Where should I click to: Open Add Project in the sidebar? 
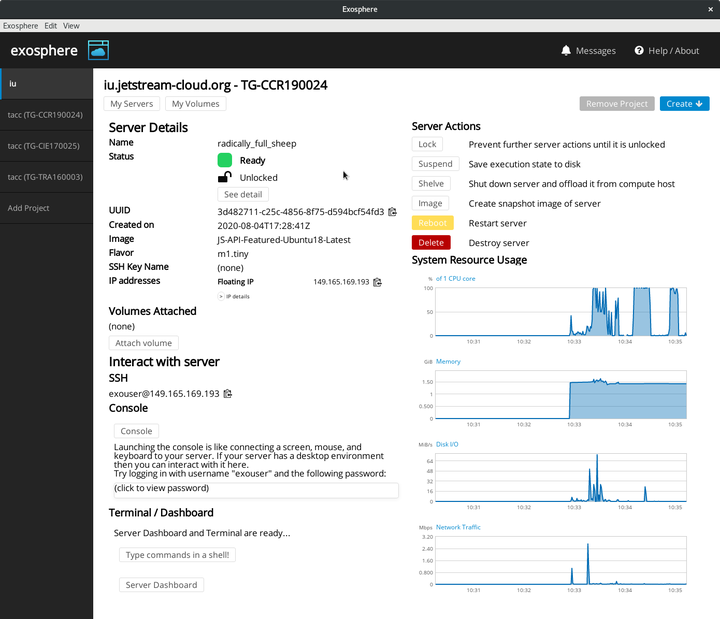[x=29, y=208]
